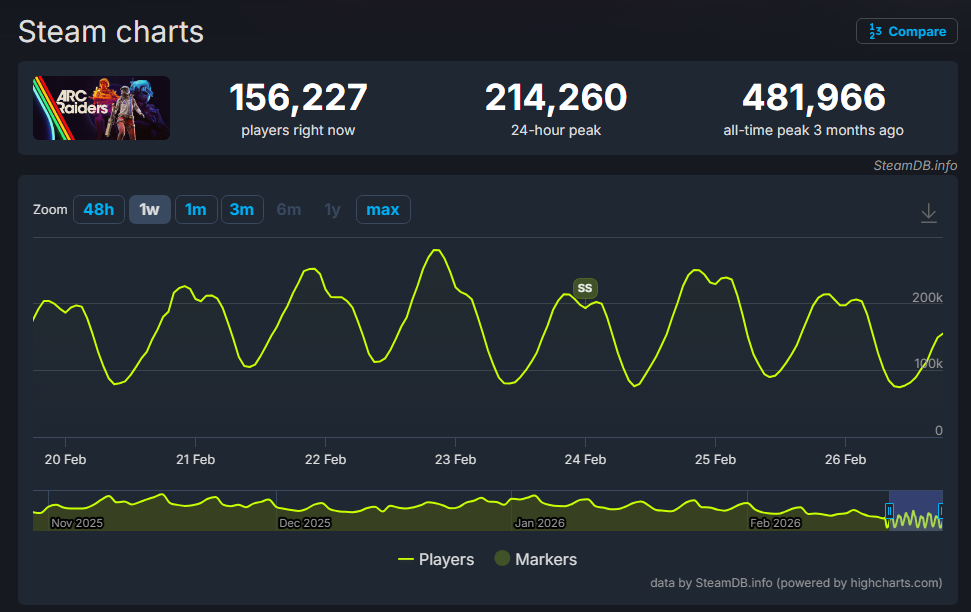Open the SteamDB.info credit link

pos(915,165)
